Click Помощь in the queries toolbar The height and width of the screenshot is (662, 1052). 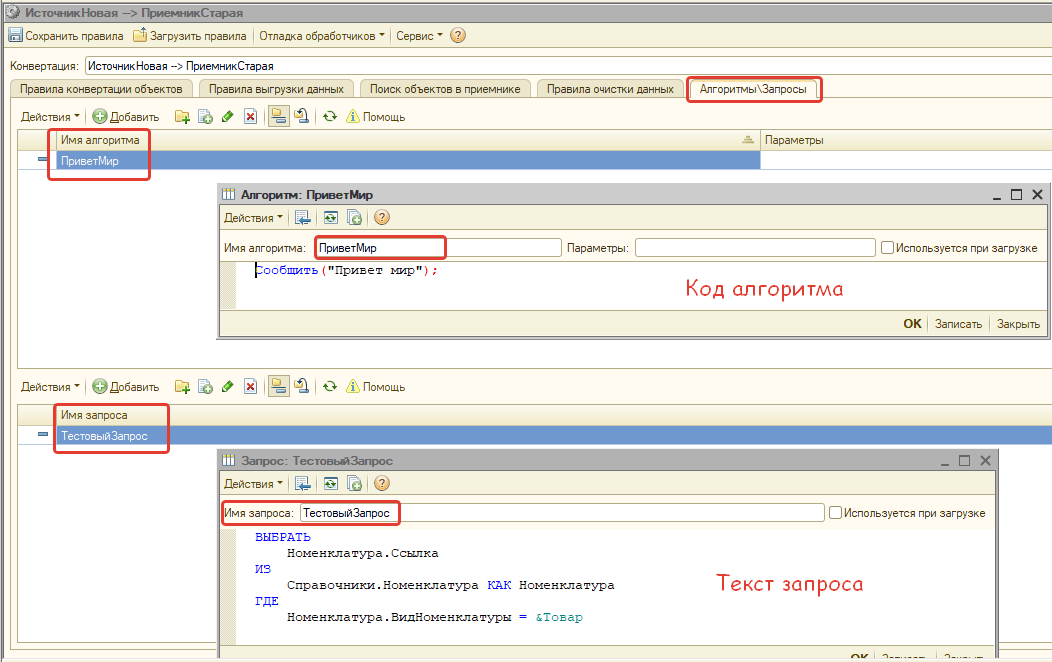coord(376,387)
